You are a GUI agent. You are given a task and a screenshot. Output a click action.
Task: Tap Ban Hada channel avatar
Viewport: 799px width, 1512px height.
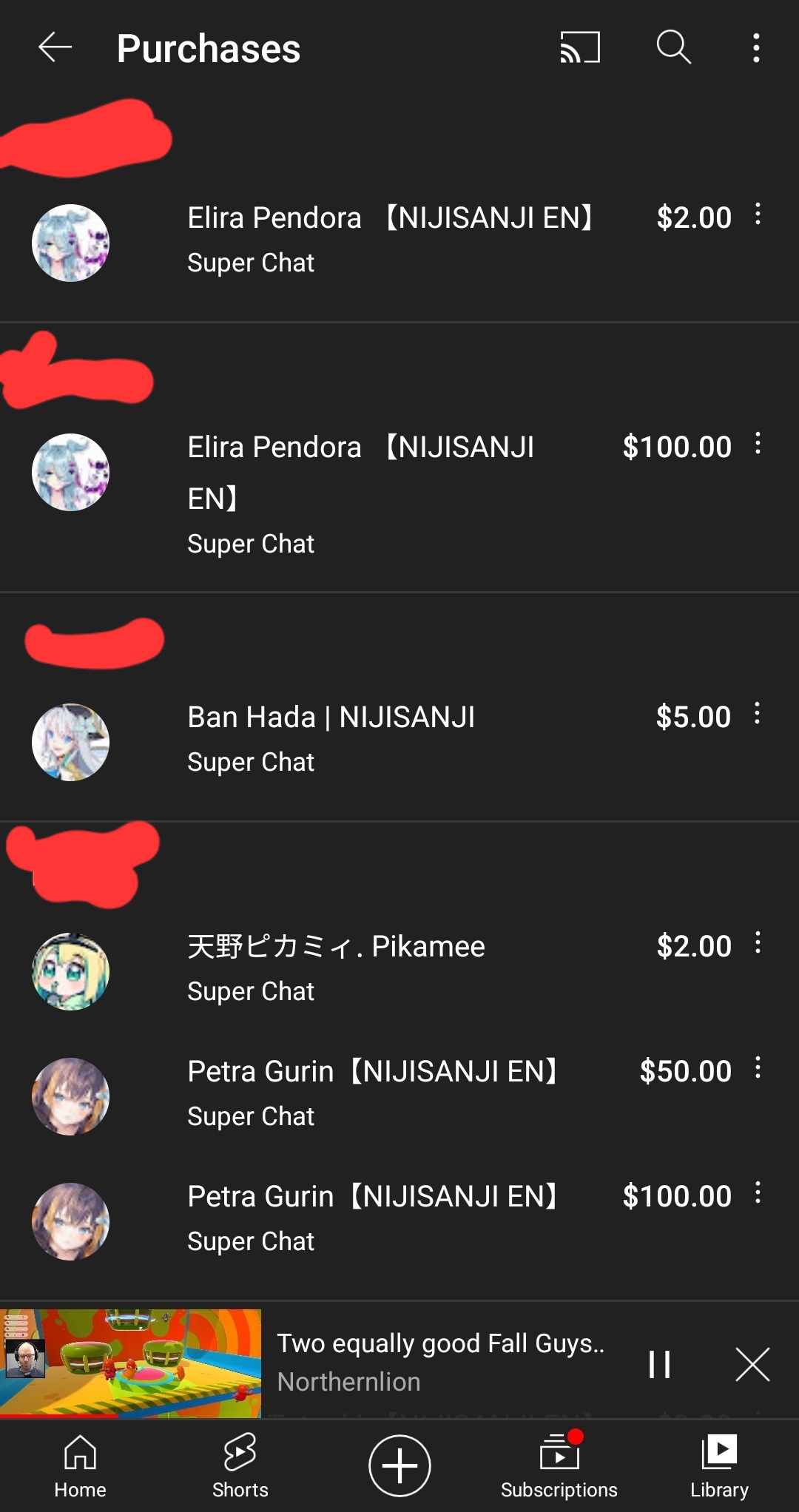click(70, 742)
